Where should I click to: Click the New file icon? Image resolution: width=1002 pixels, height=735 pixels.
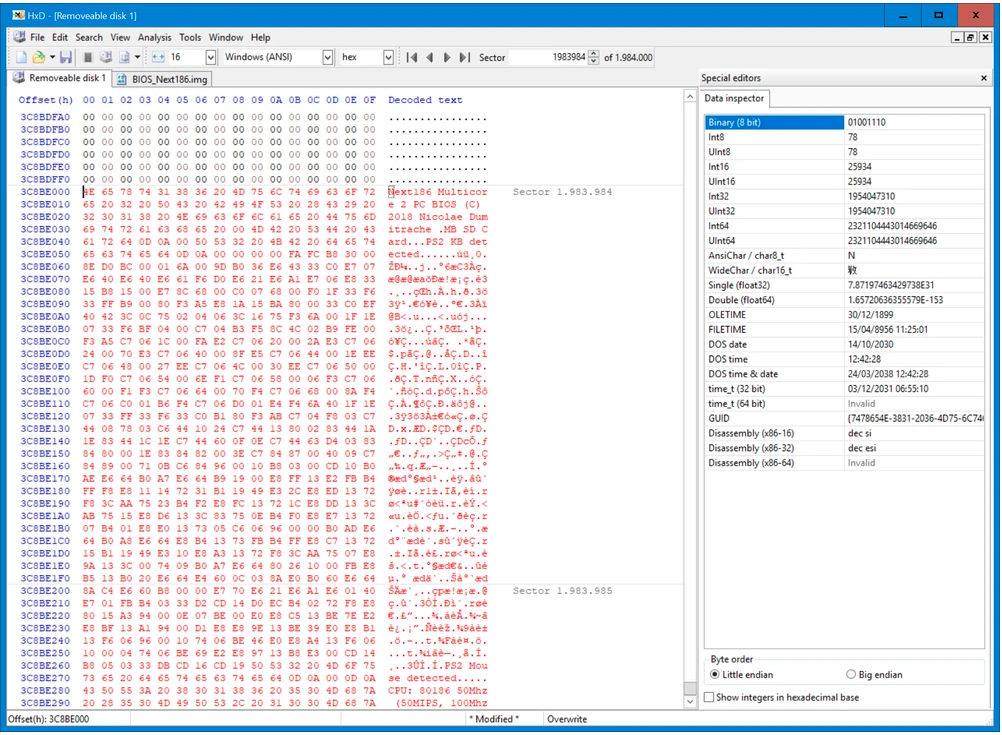[x=19, y=58]
